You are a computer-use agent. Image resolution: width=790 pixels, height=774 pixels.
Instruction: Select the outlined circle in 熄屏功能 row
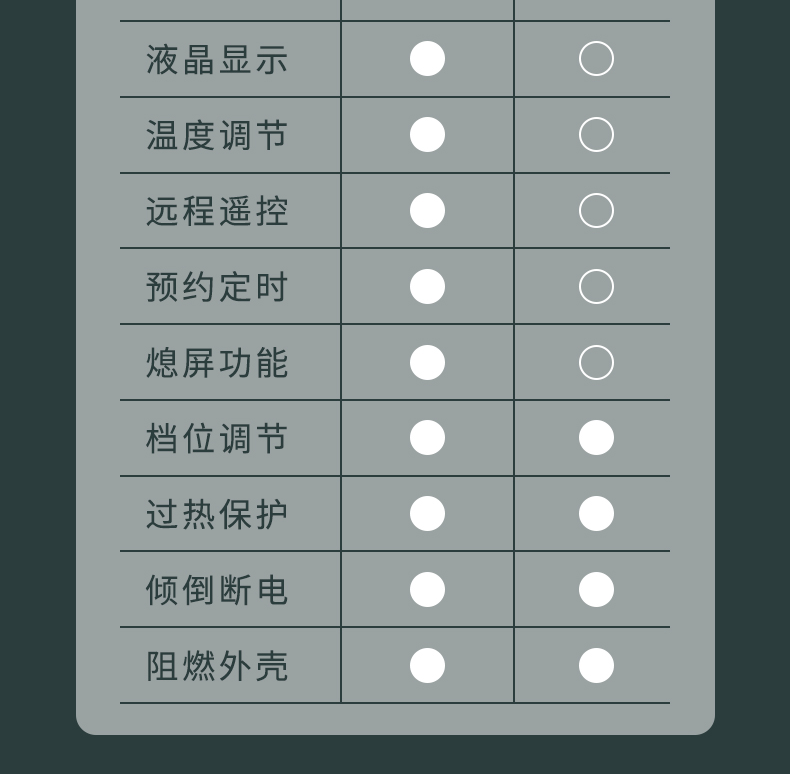point(596,363)
